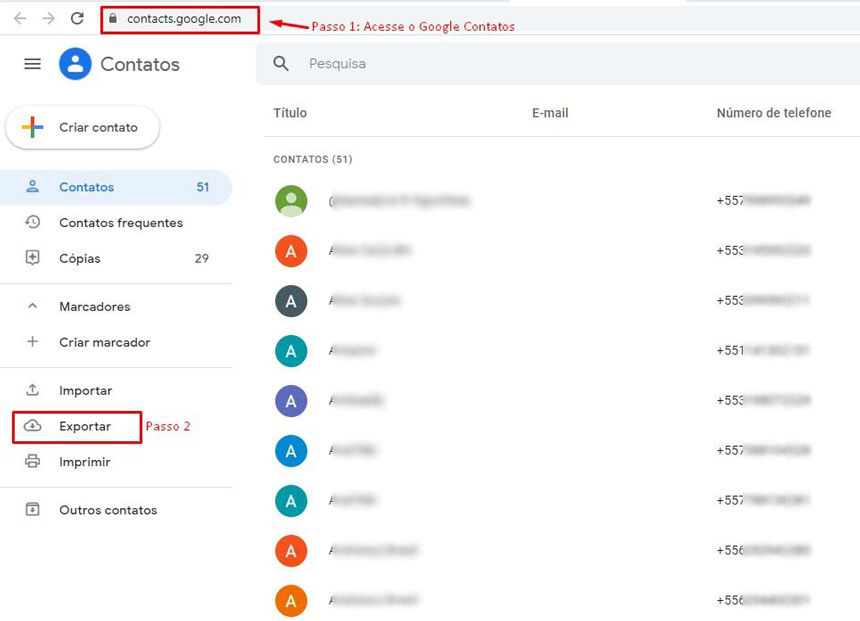860x621 pixels.
Task: Go back using the browser back arrow
Action: click(x=20, y=19)
